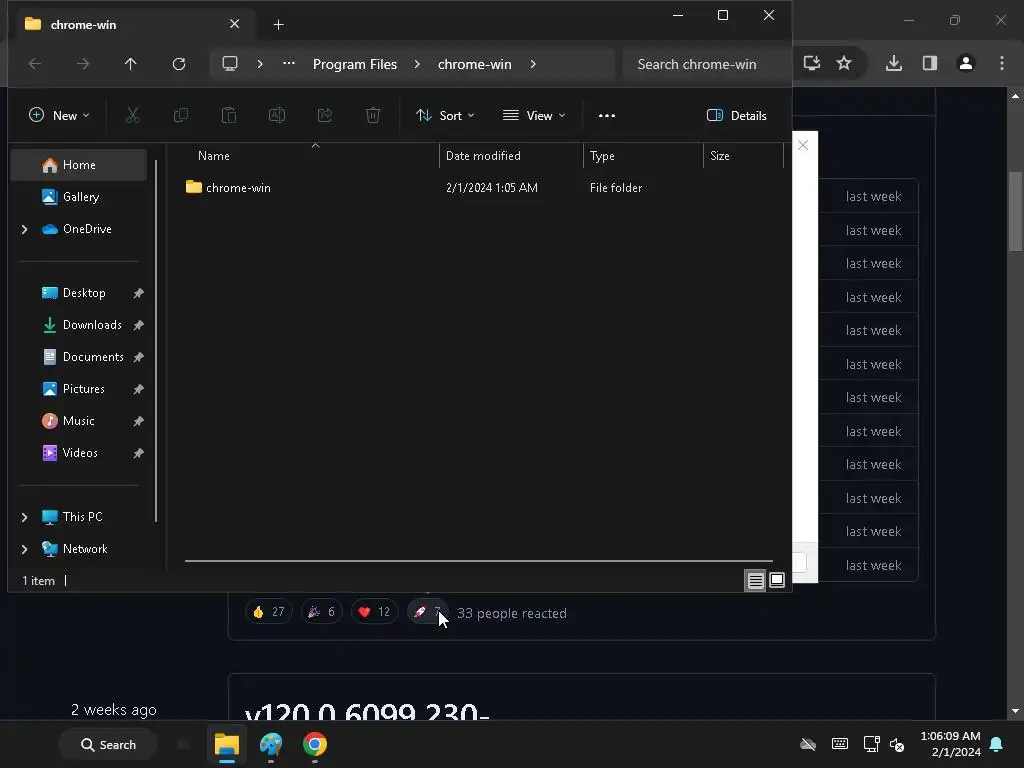Open Chrome three-dot menu
Image resolution: width=1024 pixels, height=768 pixels.
1002,63
